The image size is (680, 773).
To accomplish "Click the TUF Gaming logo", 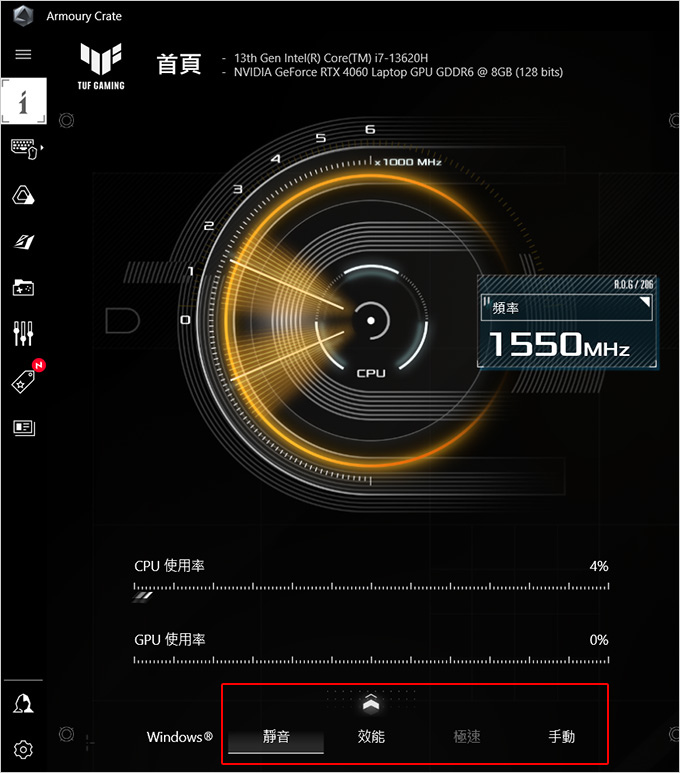I will point(101,67).
